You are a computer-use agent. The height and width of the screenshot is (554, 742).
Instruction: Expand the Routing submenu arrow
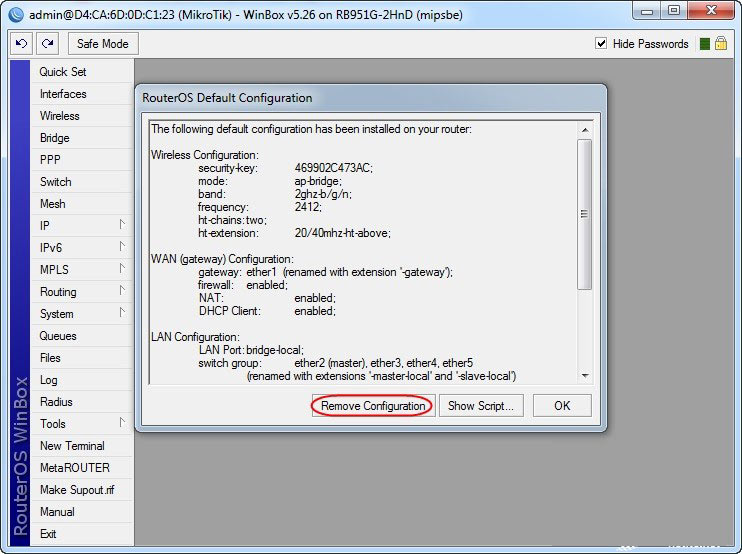[x=122, y=290]
